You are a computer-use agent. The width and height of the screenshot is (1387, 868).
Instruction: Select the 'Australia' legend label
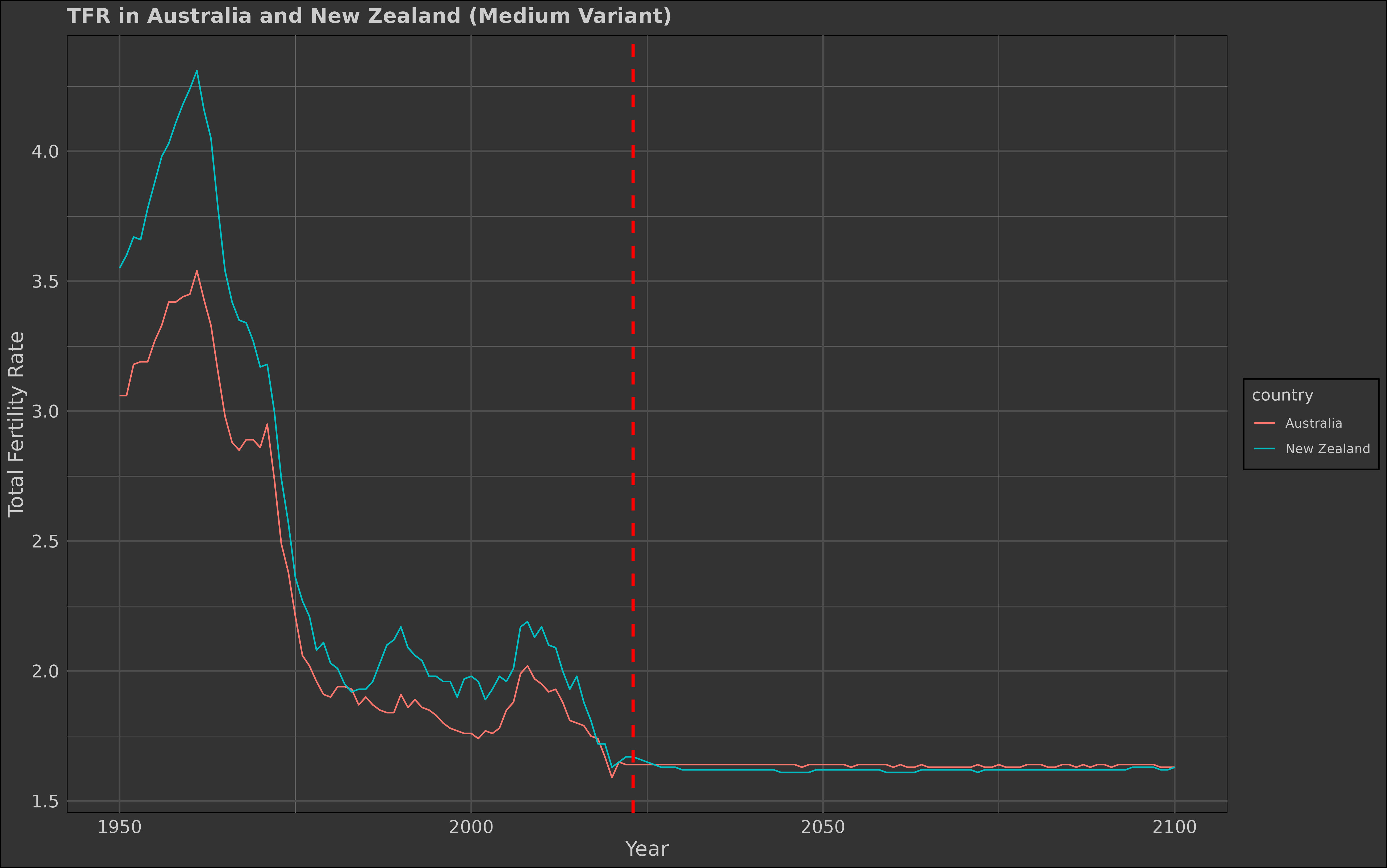pyautogui.click(x=1314, y=423)
